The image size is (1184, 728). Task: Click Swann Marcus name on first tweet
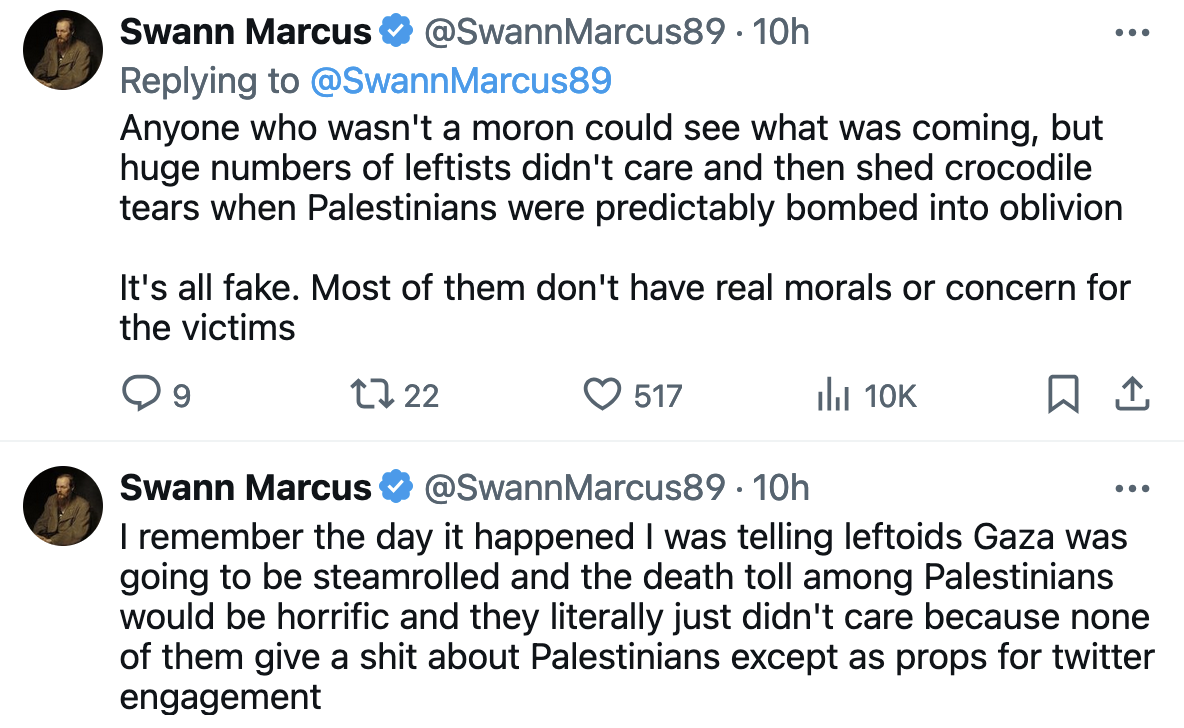pos(245,32)
